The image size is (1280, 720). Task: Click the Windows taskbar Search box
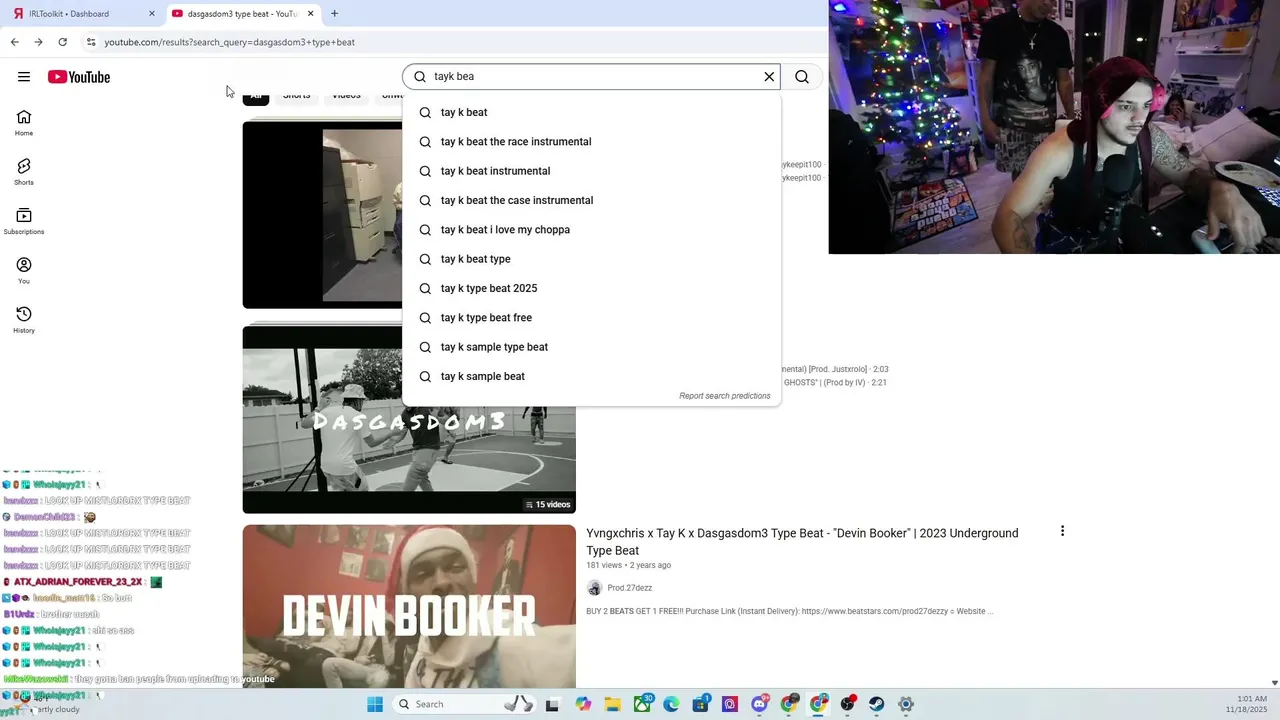click(x=463, y=704)
